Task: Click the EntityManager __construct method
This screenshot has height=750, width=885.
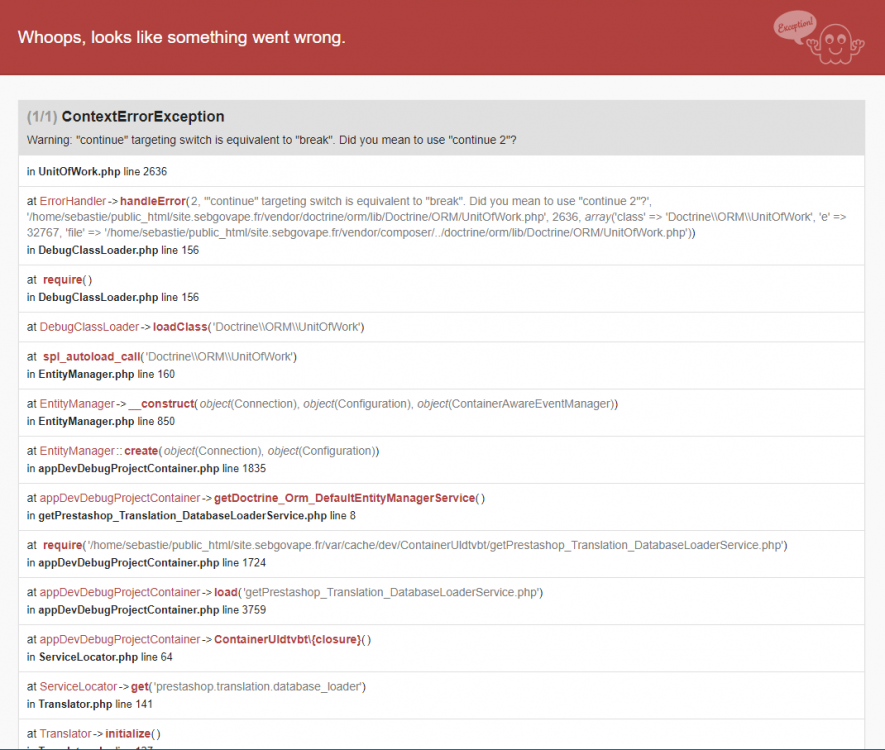Action: coord(162,403)
